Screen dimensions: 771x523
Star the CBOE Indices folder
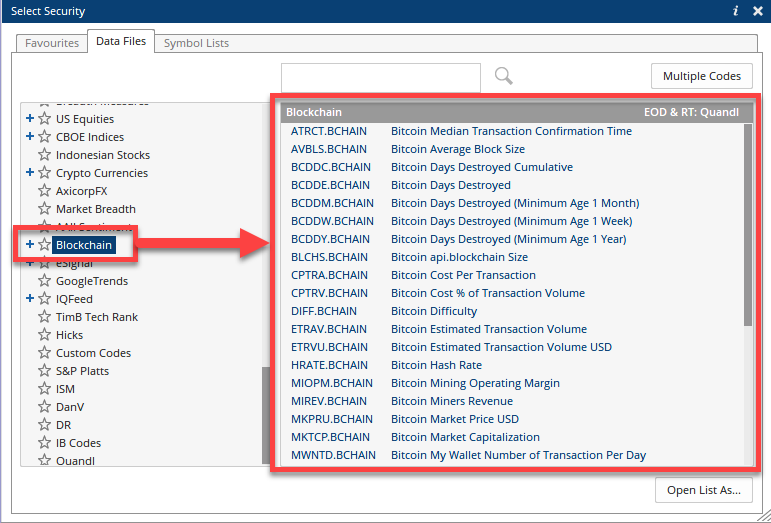coord(44,137)
